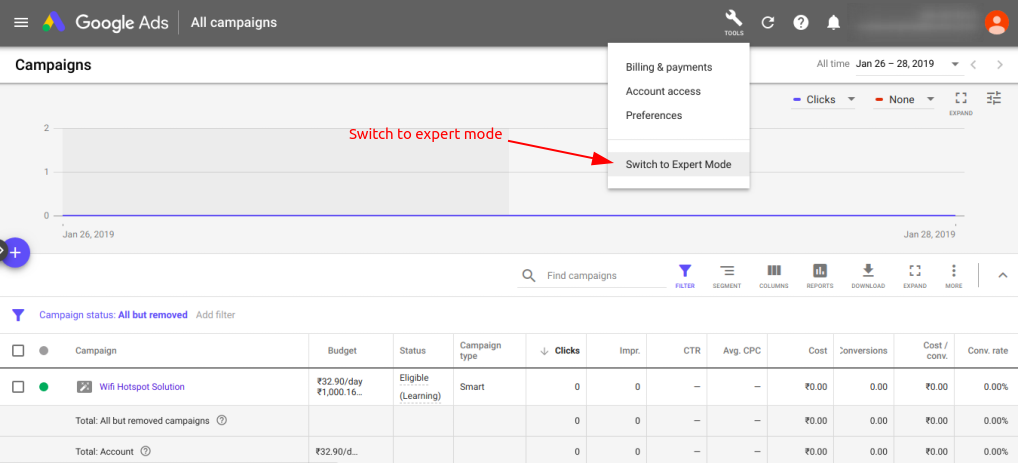1018x463 pixels.
Task: Go to next date range arrow
Action: point(1000,64)
